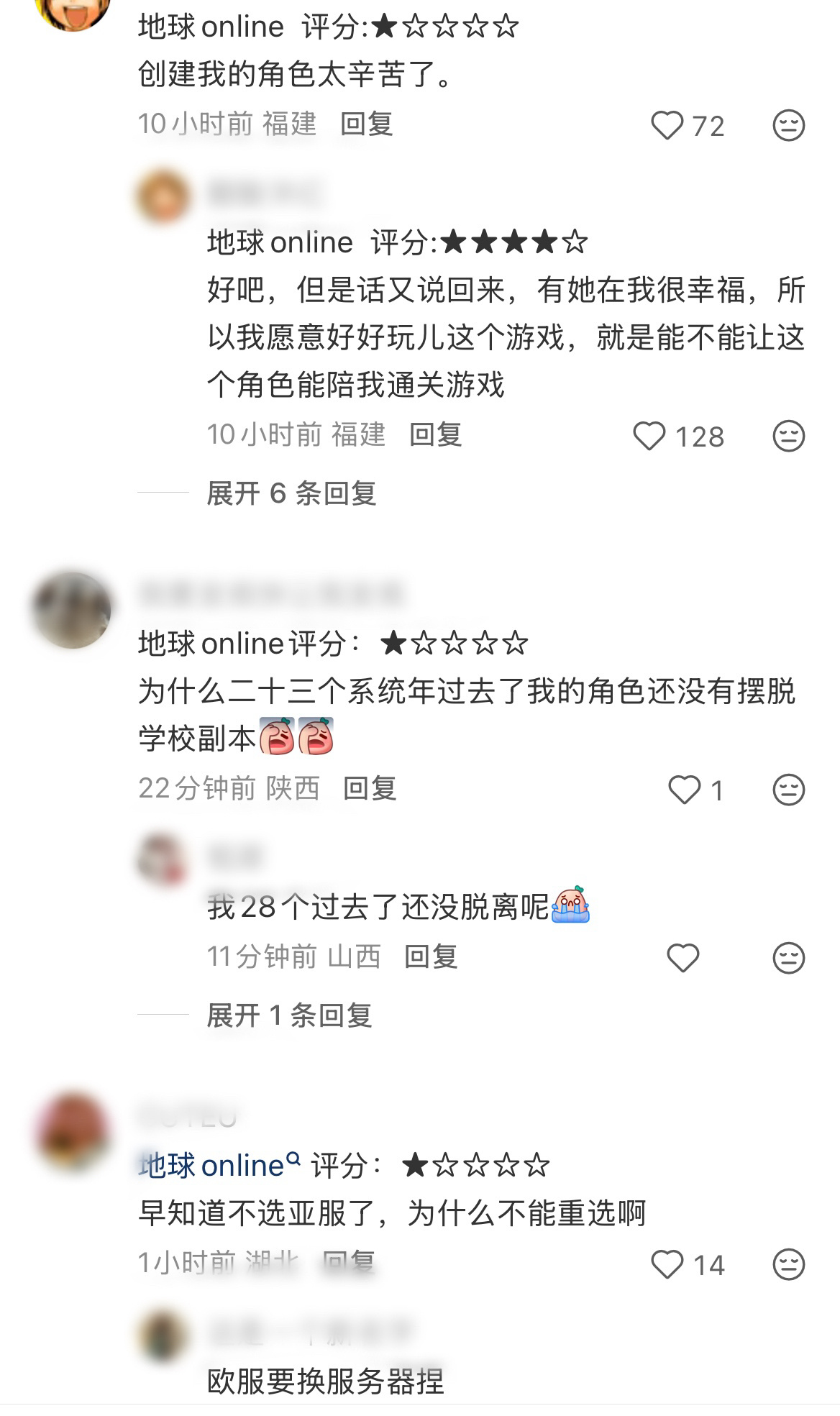Reply to the 22分钟前 陕西 comment
The width and height of the screenshot is (840, 1416).
click(370, 788)
